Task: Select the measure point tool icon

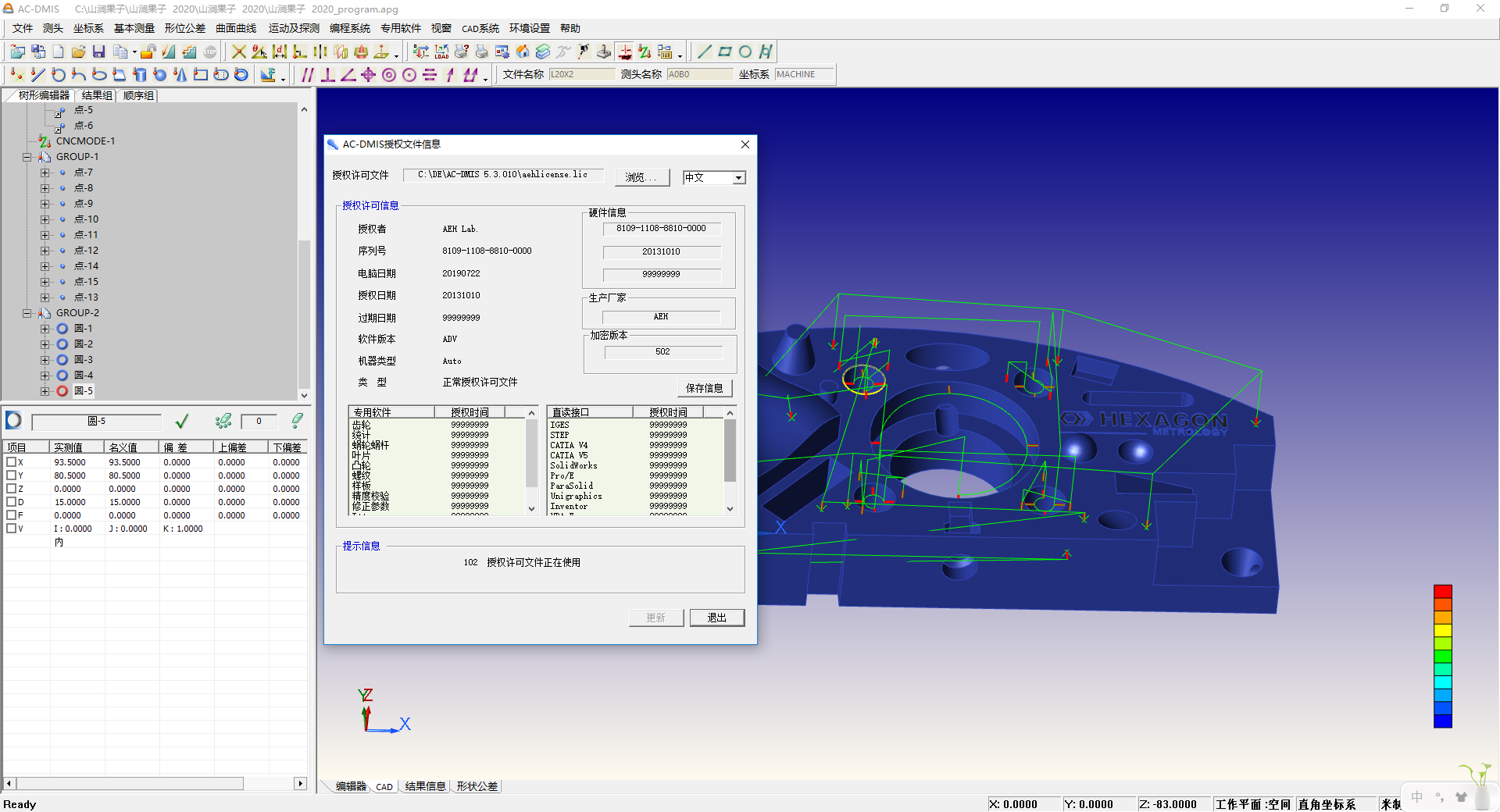Action: coord(17,75)
